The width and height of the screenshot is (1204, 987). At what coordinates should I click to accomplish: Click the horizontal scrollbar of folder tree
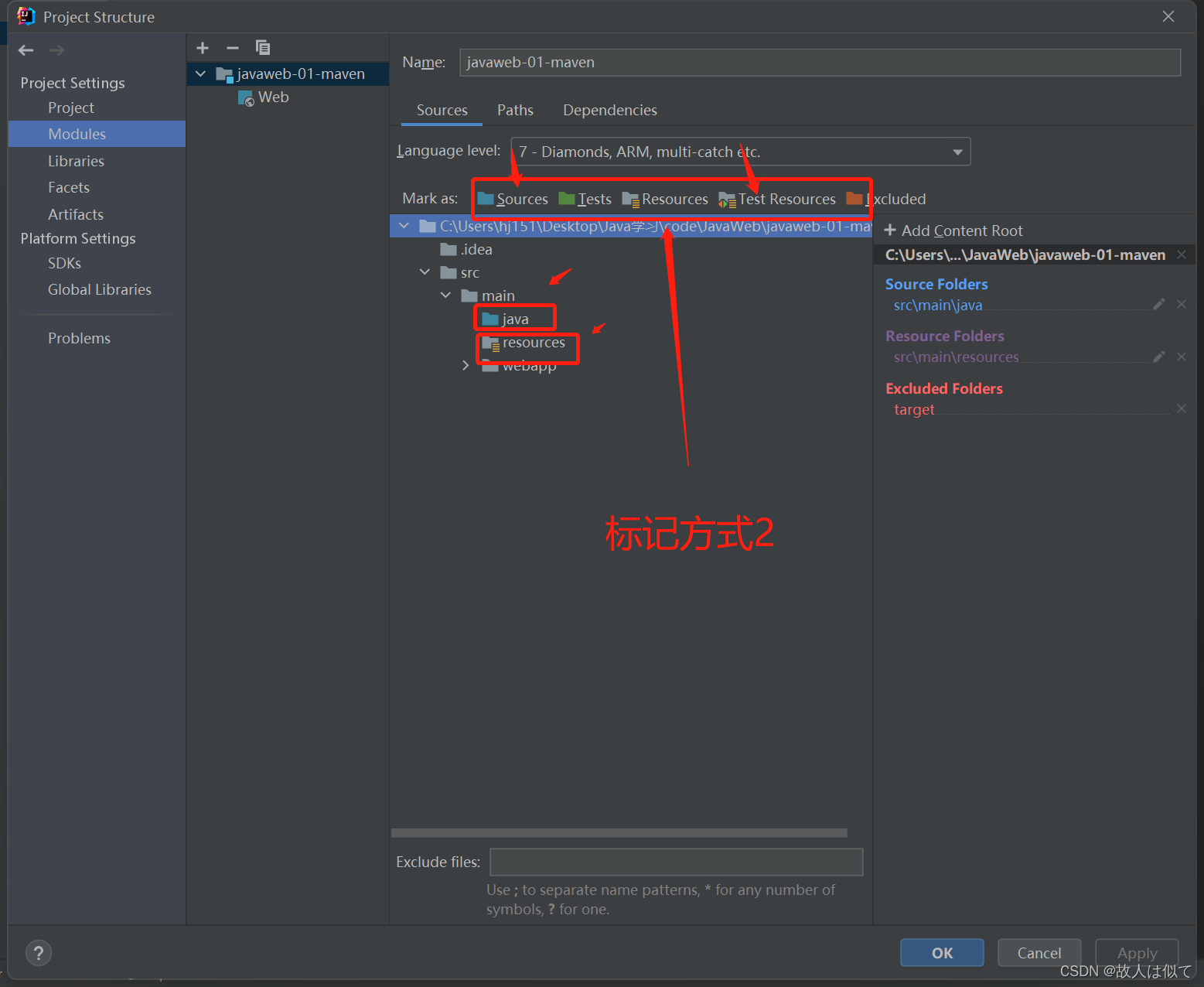click(619, 833)
